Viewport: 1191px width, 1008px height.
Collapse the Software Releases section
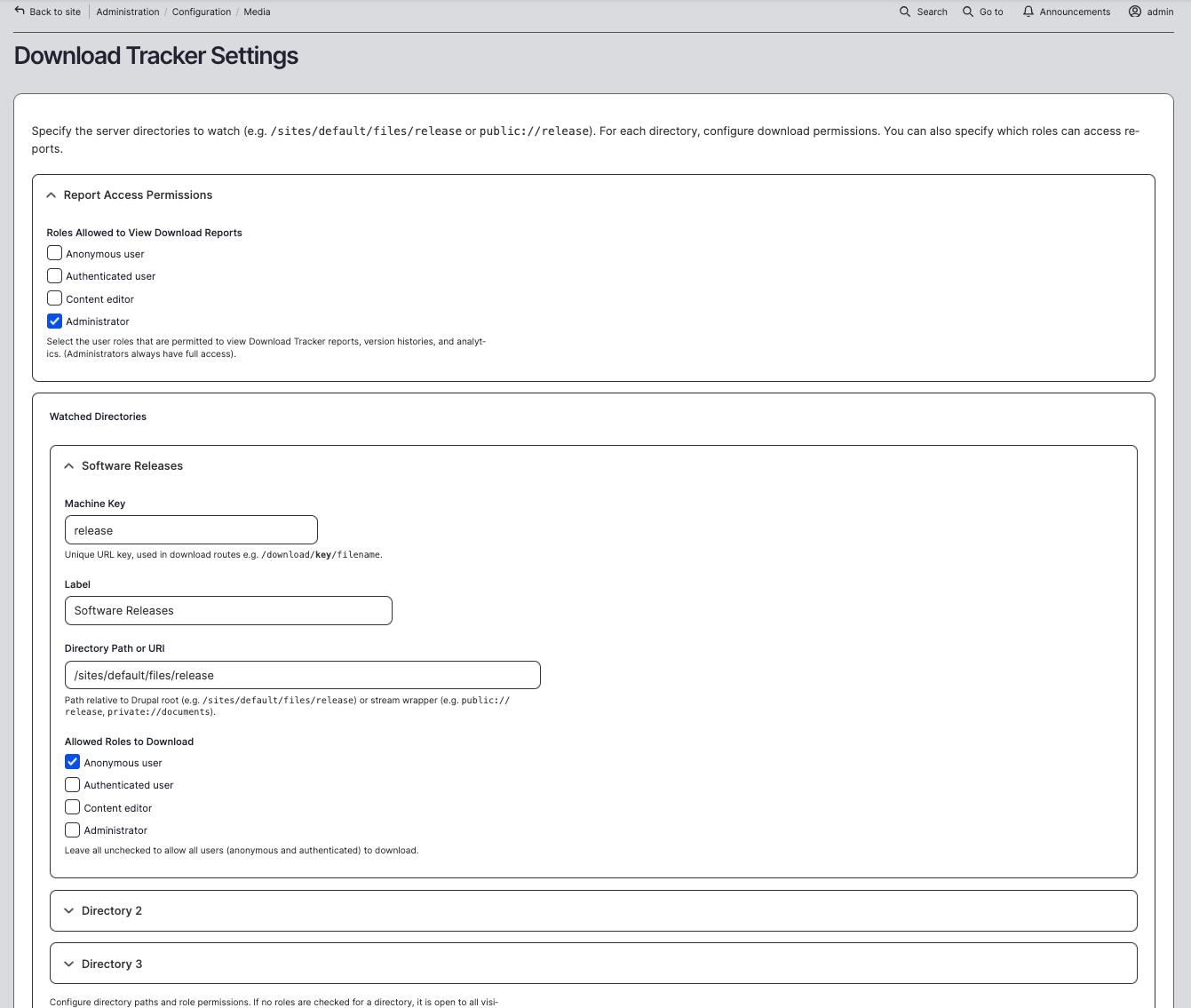coord(69,466)
